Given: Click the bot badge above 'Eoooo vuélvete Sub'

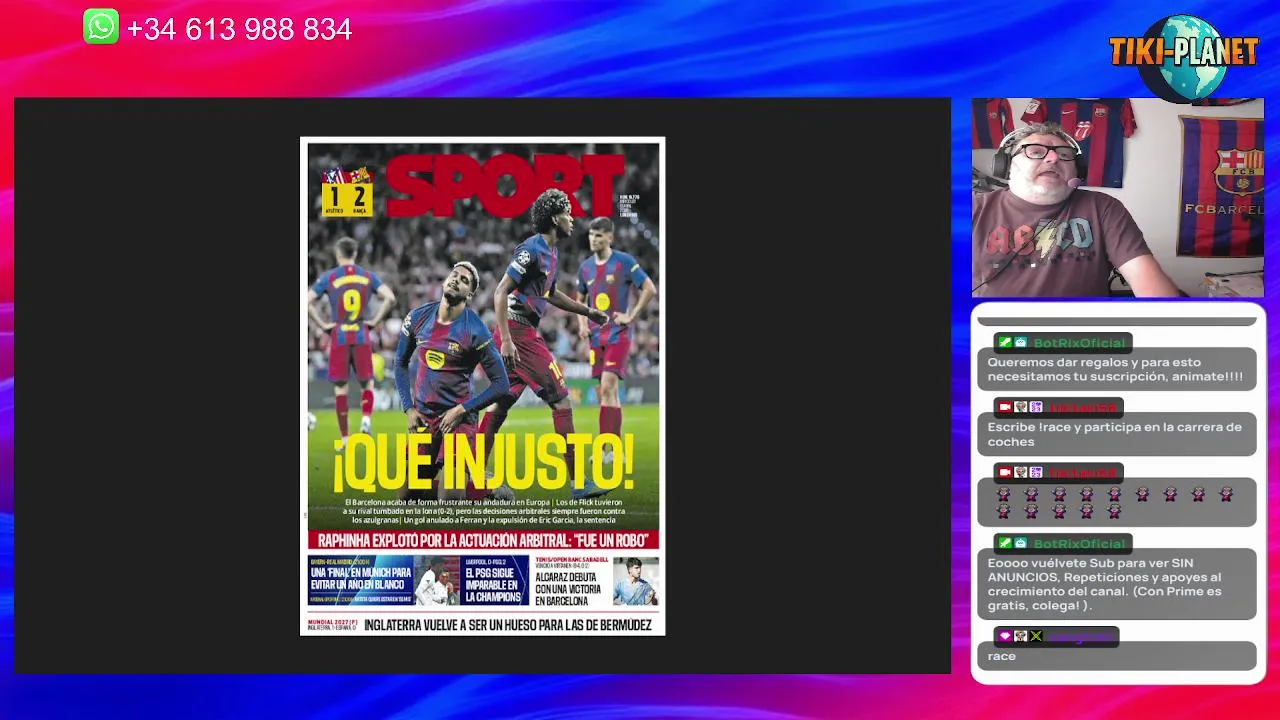Looking at the screenshot, I should (x=1021, y=543).
